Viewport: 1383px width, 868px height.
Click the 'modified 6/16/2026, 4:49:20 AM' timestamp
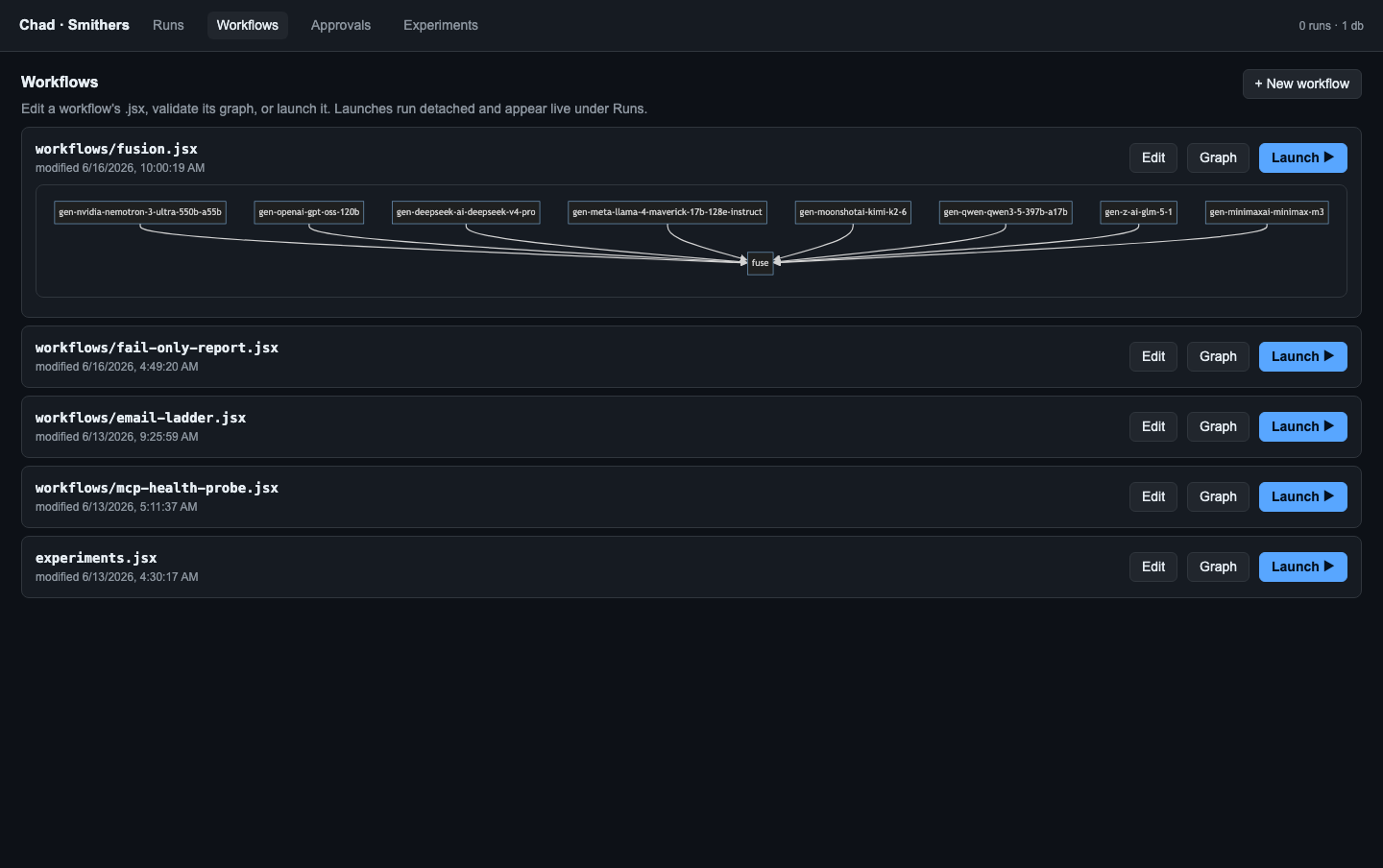[x=117, y=367]
